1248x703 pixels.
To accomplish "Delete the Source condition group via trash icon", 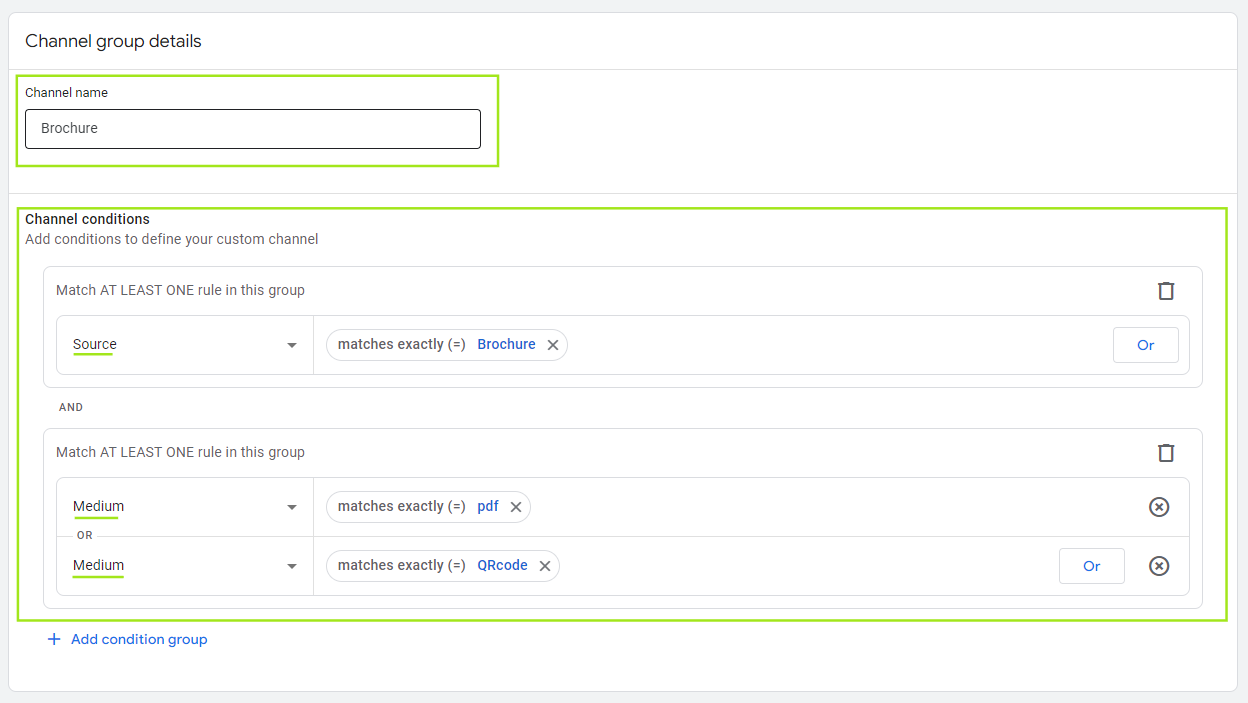I will (1166, 291).
